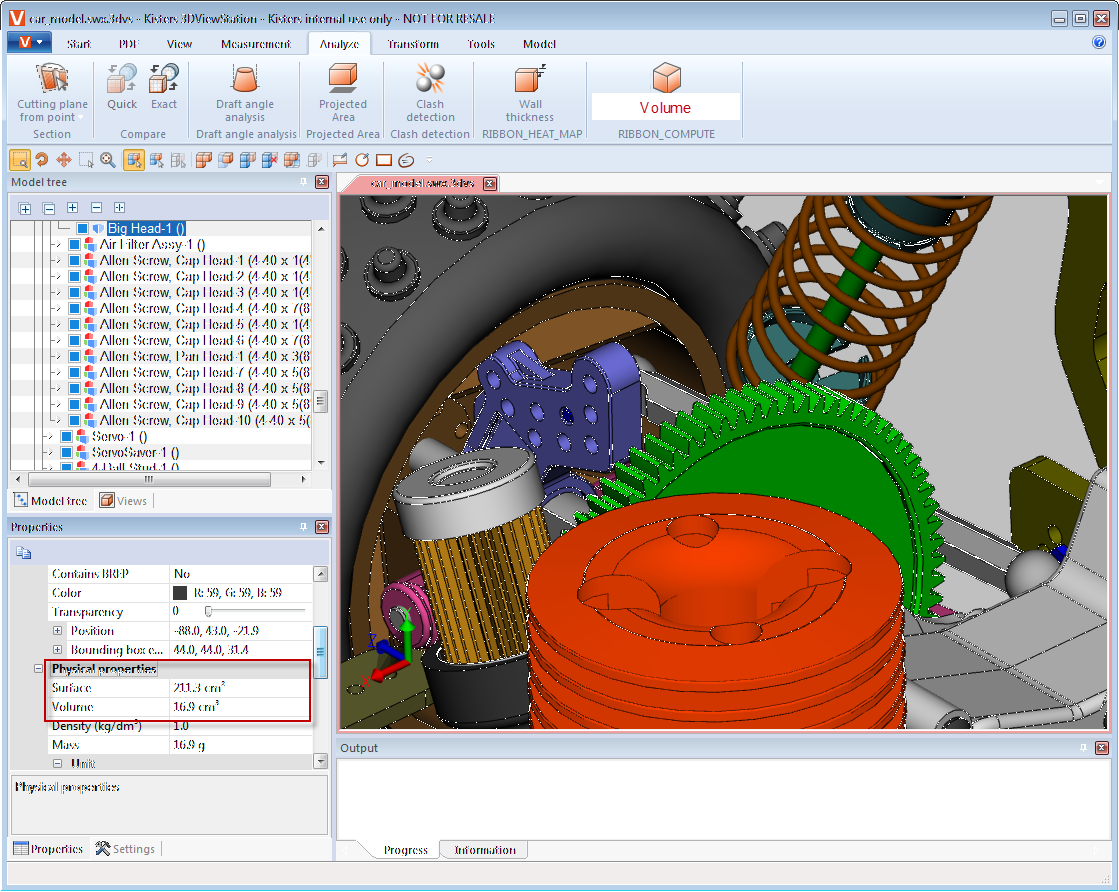Choose the rectangle selection tool
This screenshot has height=892, width=1119.
86,160
